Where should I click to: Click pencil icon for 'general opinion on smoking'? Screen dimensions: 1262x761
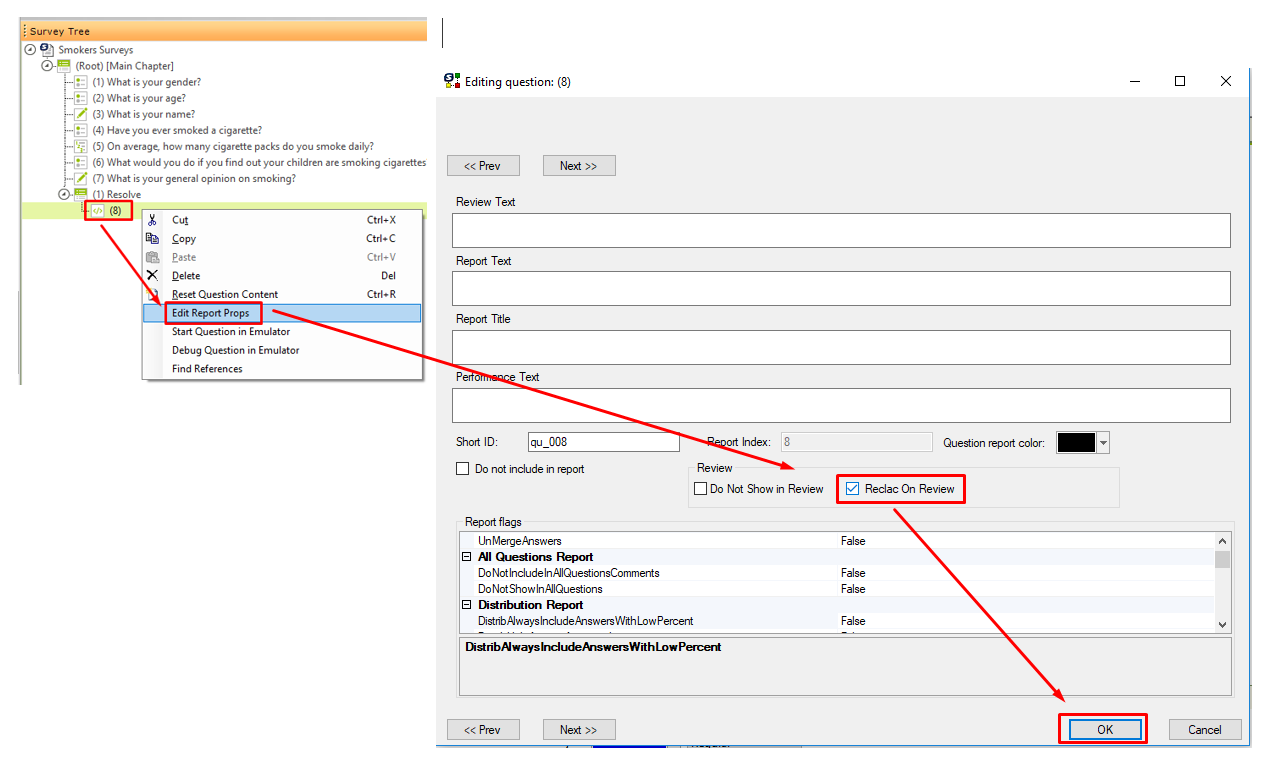81,178
